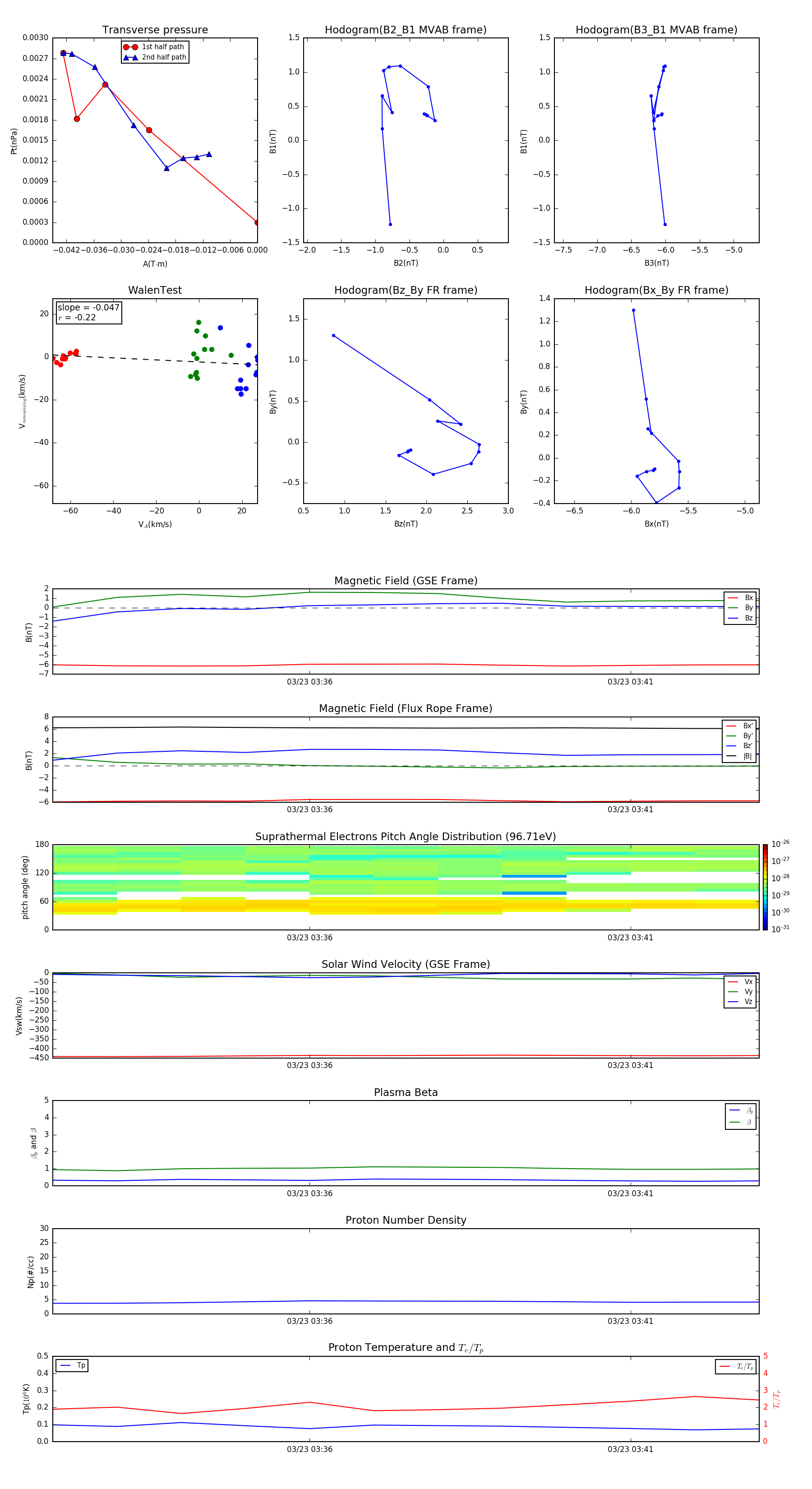The image size is (812, 1489).
Task: Select the Bz legend entry in GSE plot
Action: [740, 618]
